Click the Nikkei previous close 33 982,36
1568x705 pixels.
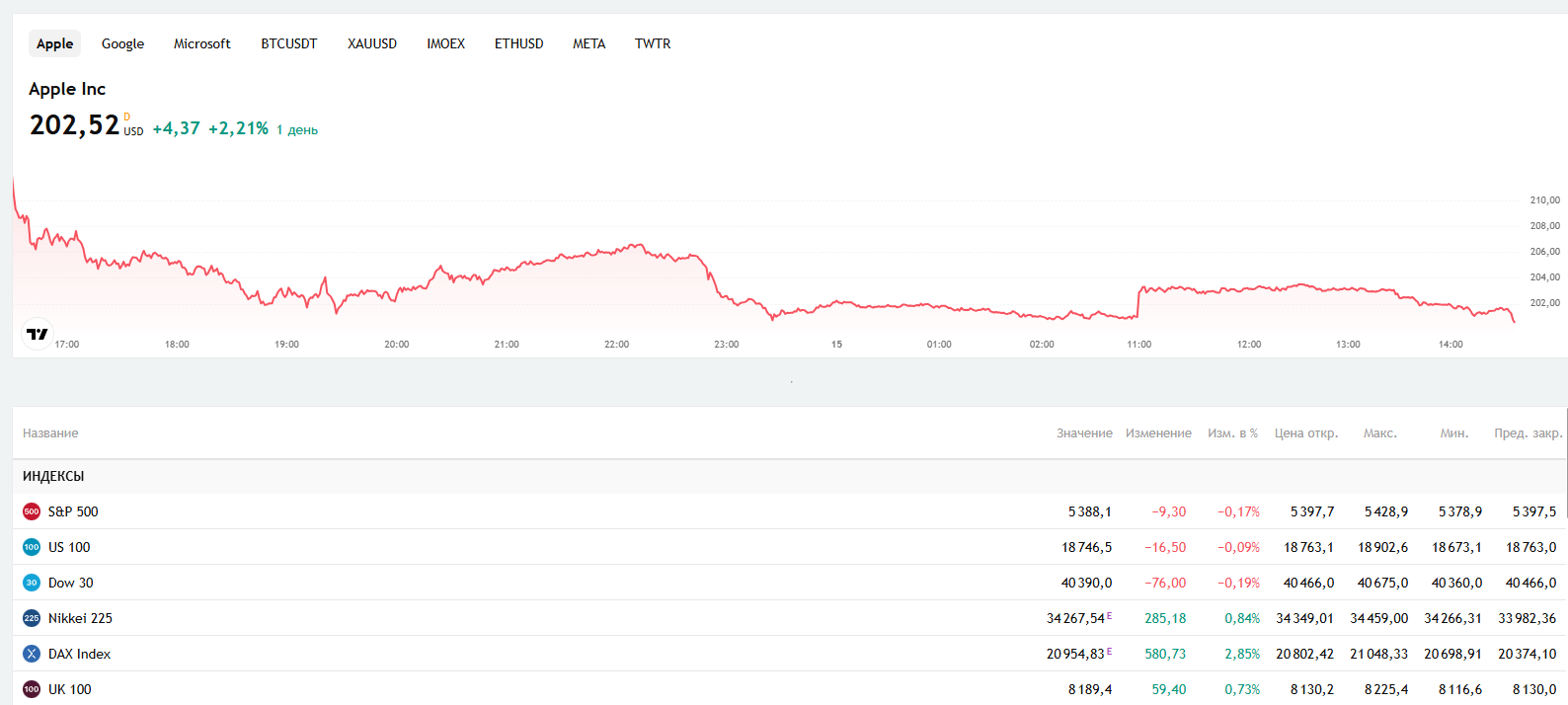[1528, 618]
